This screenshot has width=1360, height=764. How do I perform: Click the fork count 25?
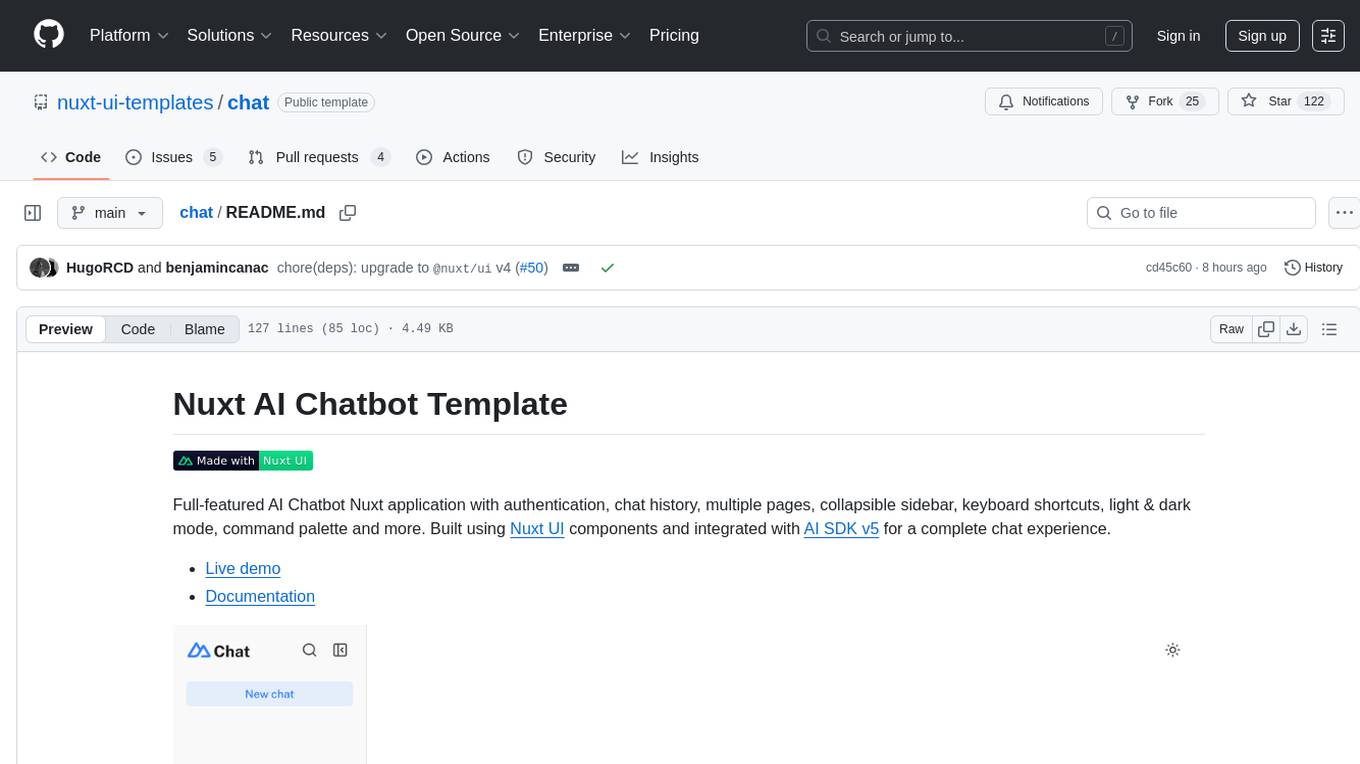tap(1192, 102)
